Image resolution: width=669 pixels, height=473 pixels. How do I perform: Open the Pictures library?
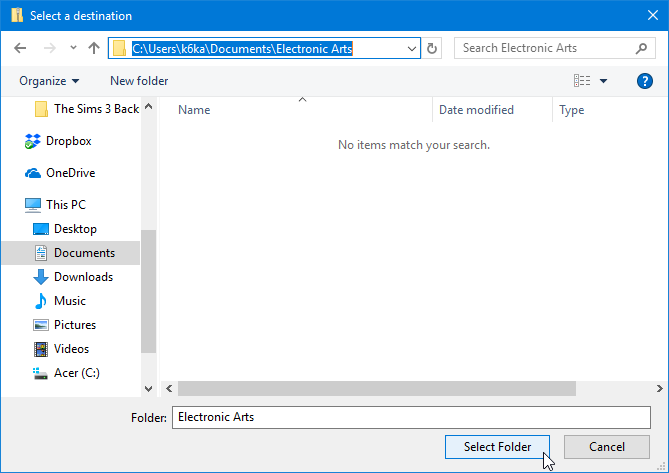[x=75, y=325]
